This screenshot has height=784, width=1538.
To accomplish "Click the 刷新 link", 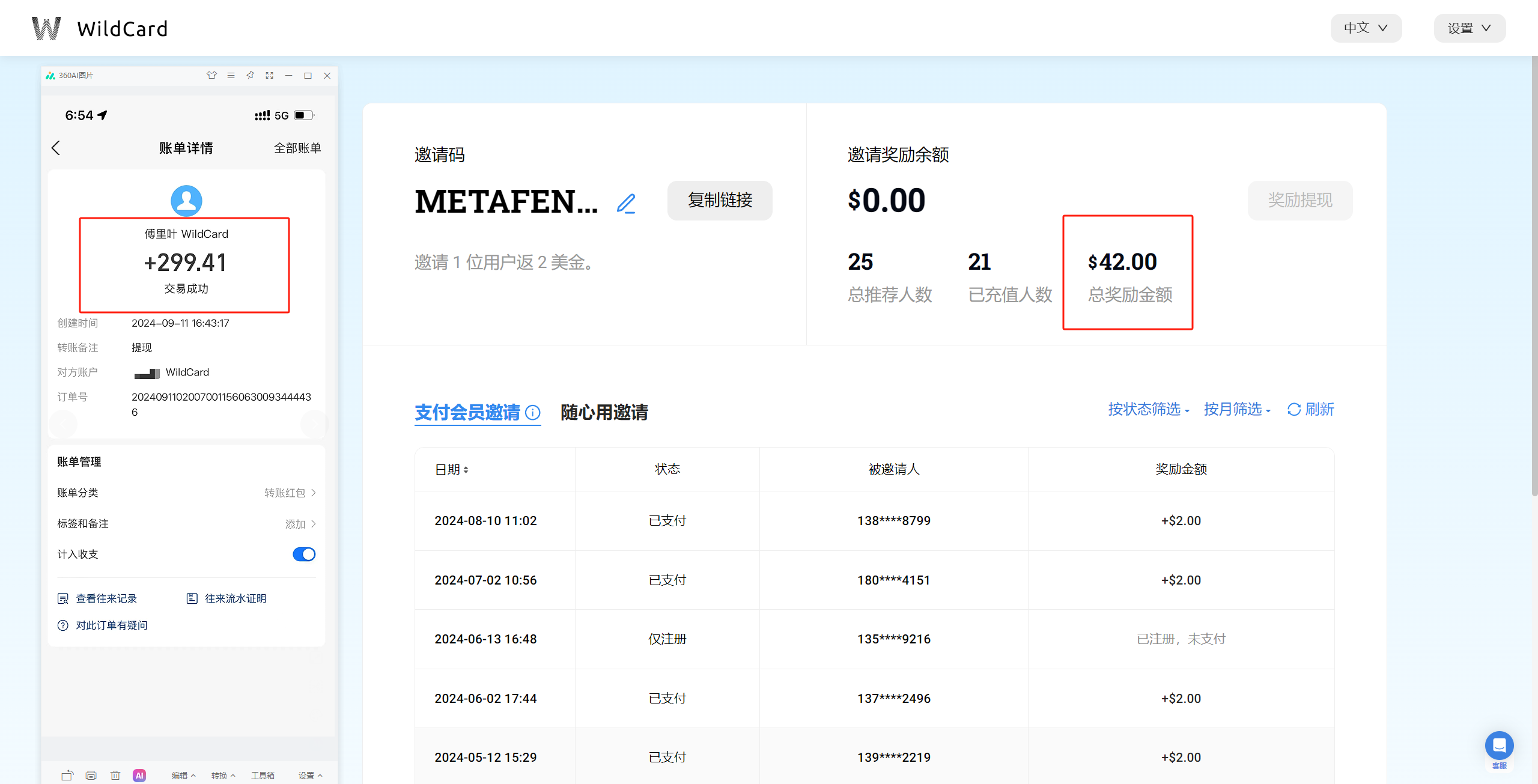I will 1319,410.
